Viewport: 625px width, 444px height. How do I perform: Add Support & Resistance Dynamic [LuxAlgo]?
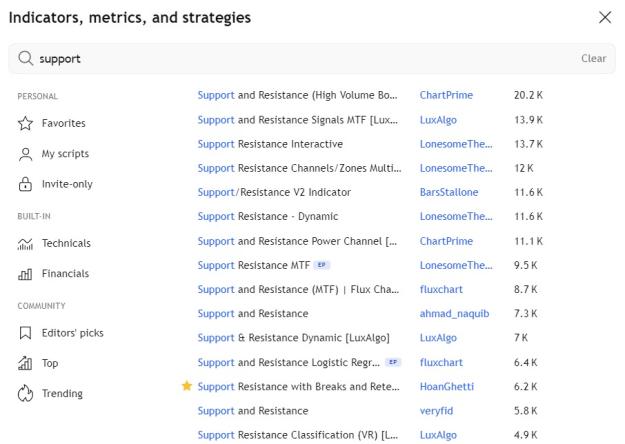pyautogui.click(x=293, y=338)
